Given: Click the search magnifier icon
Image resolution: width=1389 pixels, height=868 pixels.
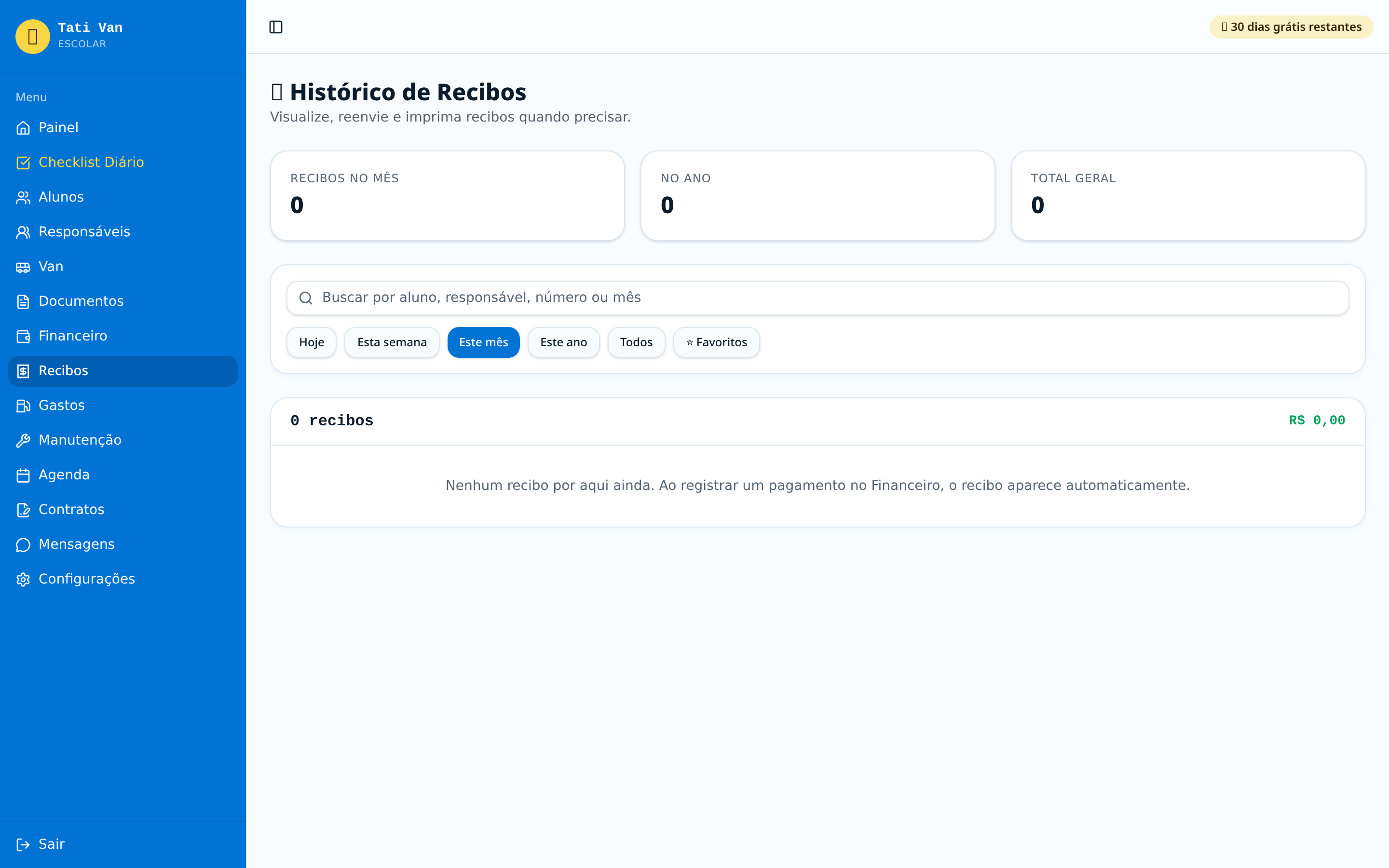Looking at the screenshot, I should (306, 298).
